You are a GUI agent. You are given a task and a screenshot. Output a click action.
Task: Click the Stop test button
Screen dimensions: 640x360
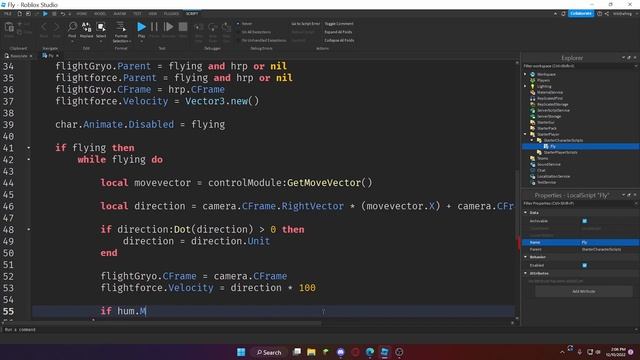pos(183,27)
